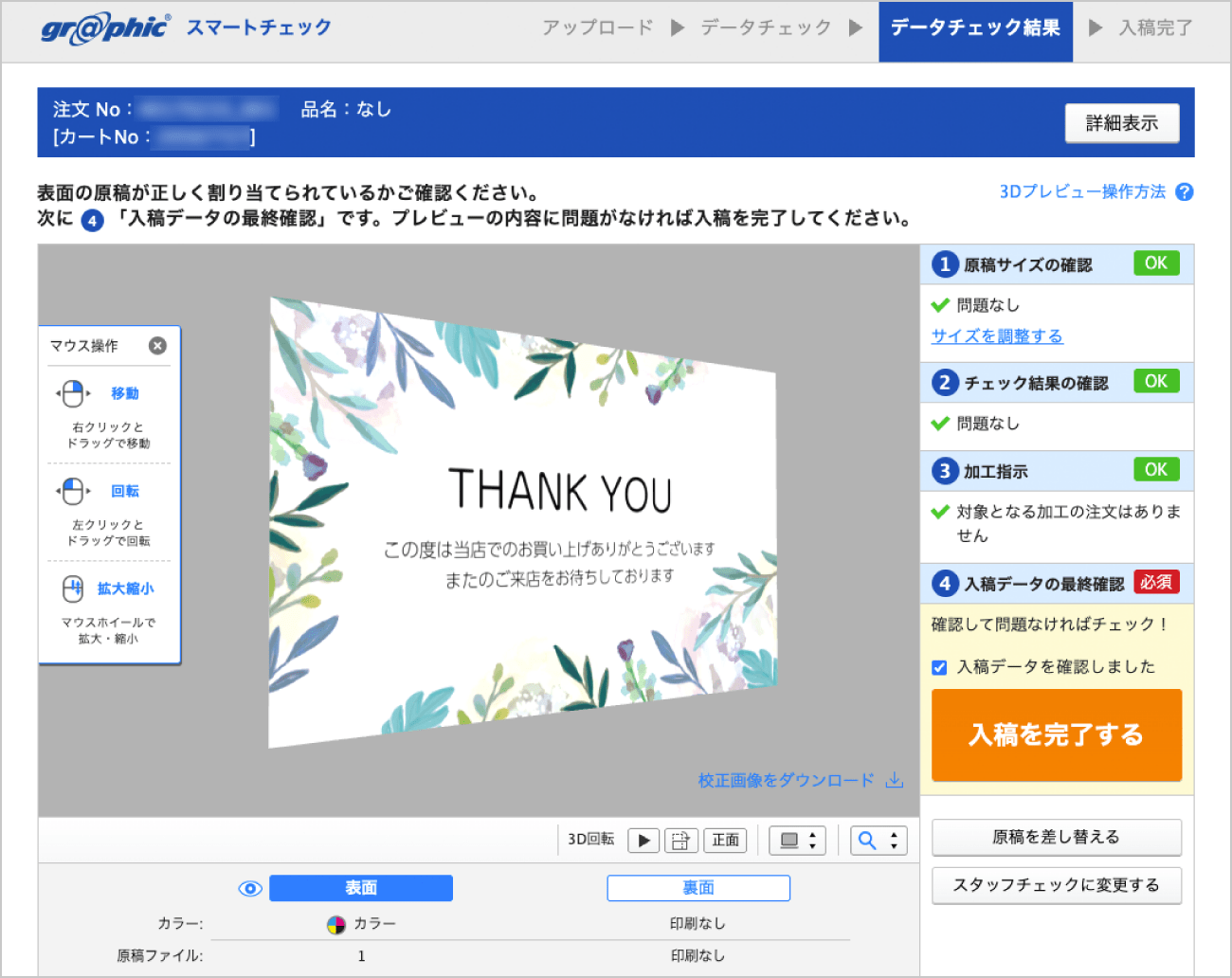The width and height of the screenshot is (1232, 978).
Task: Click 原稿を差し替える button
Action: point(1057,837)
